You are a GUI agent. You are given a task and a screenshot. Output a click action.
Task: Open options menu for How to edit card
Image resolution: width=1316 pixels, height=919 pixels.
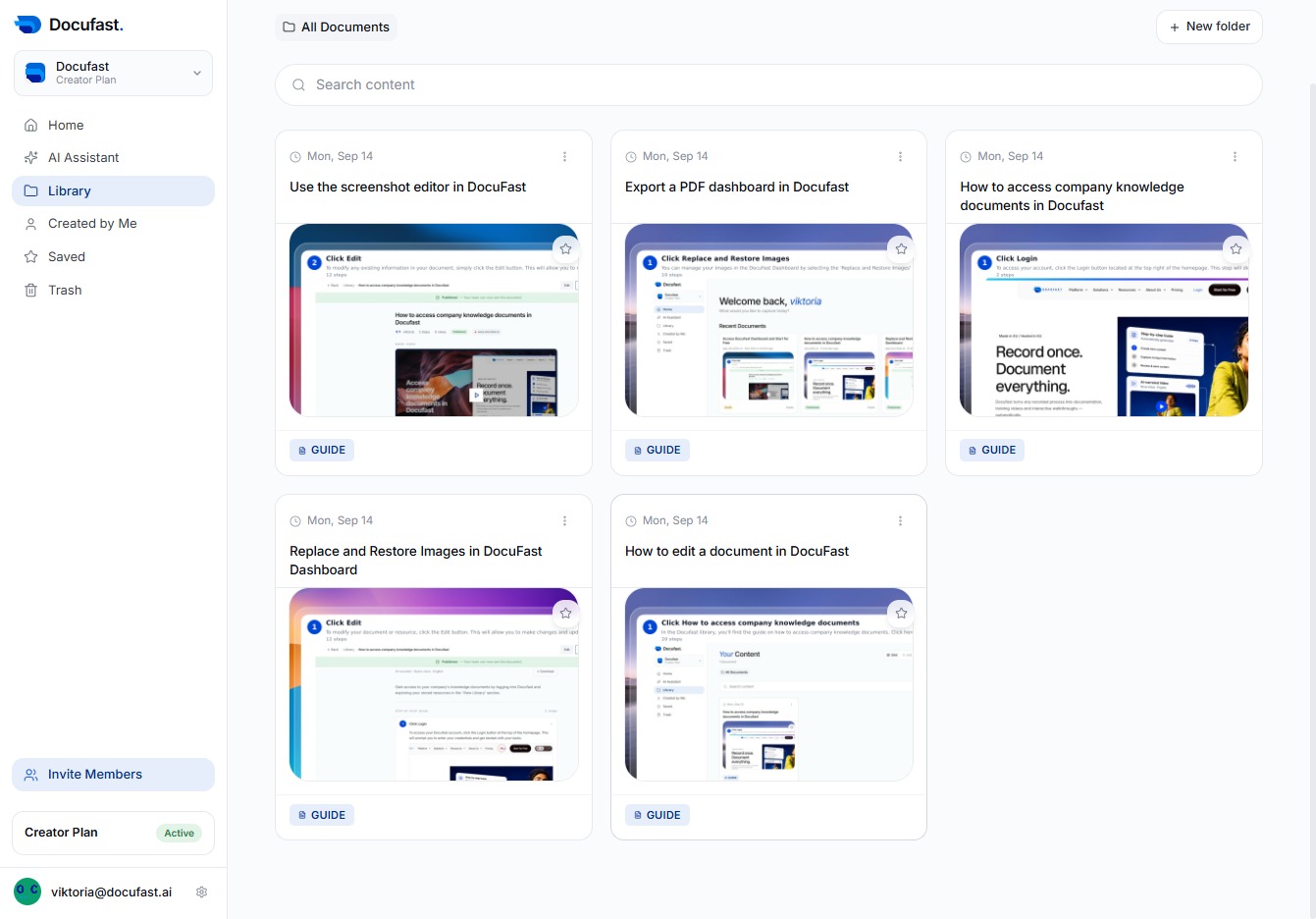click(900, 520)
